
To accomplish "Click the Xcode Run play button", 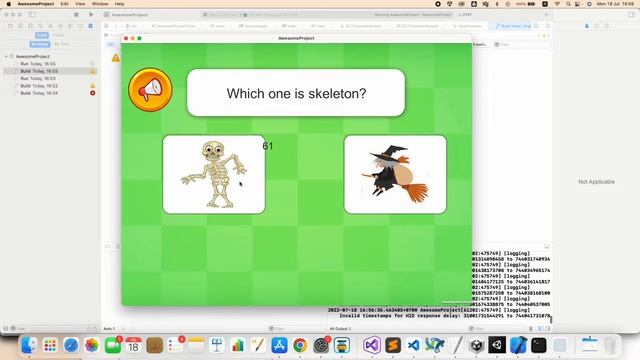I will point(91,15).
